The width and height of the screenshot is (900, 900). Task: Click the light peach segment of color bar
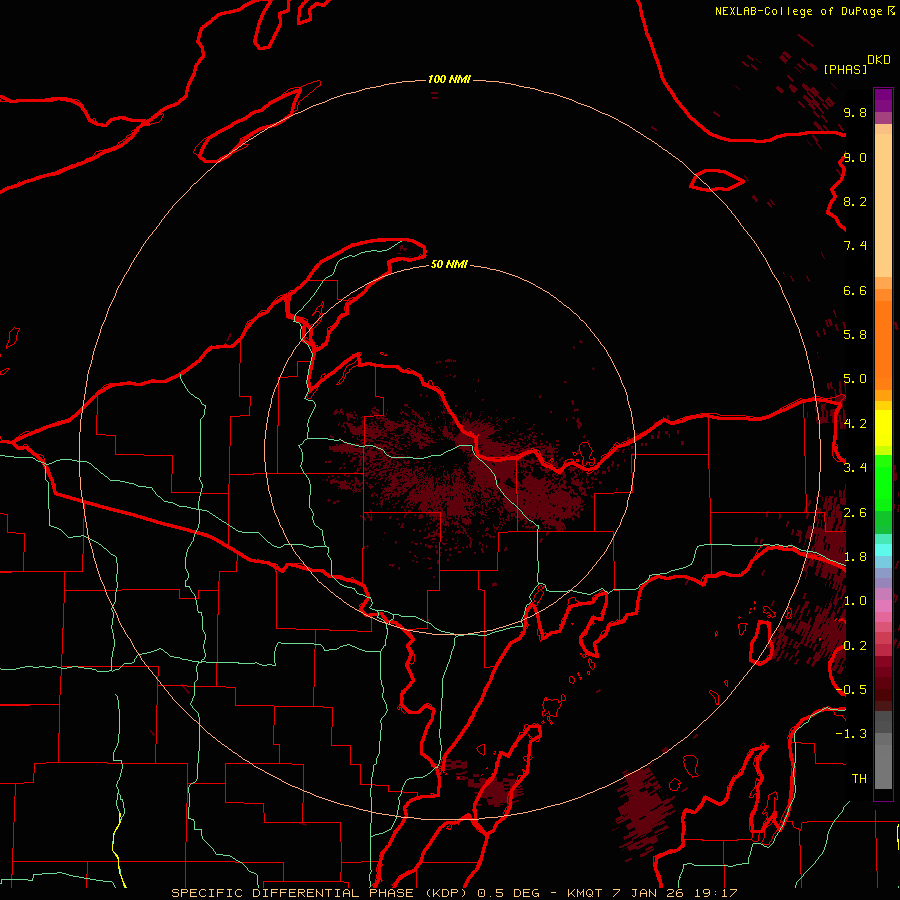[x=883, y=205]
